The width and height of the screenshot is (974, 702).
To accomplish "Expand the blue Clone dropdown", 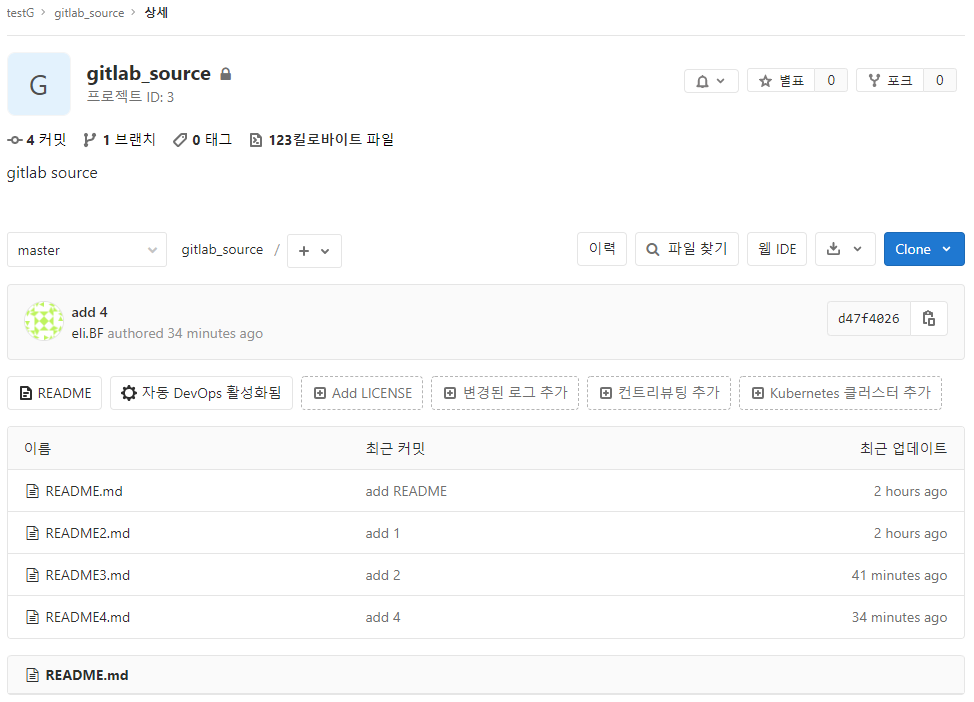I will tap(924, 249).
